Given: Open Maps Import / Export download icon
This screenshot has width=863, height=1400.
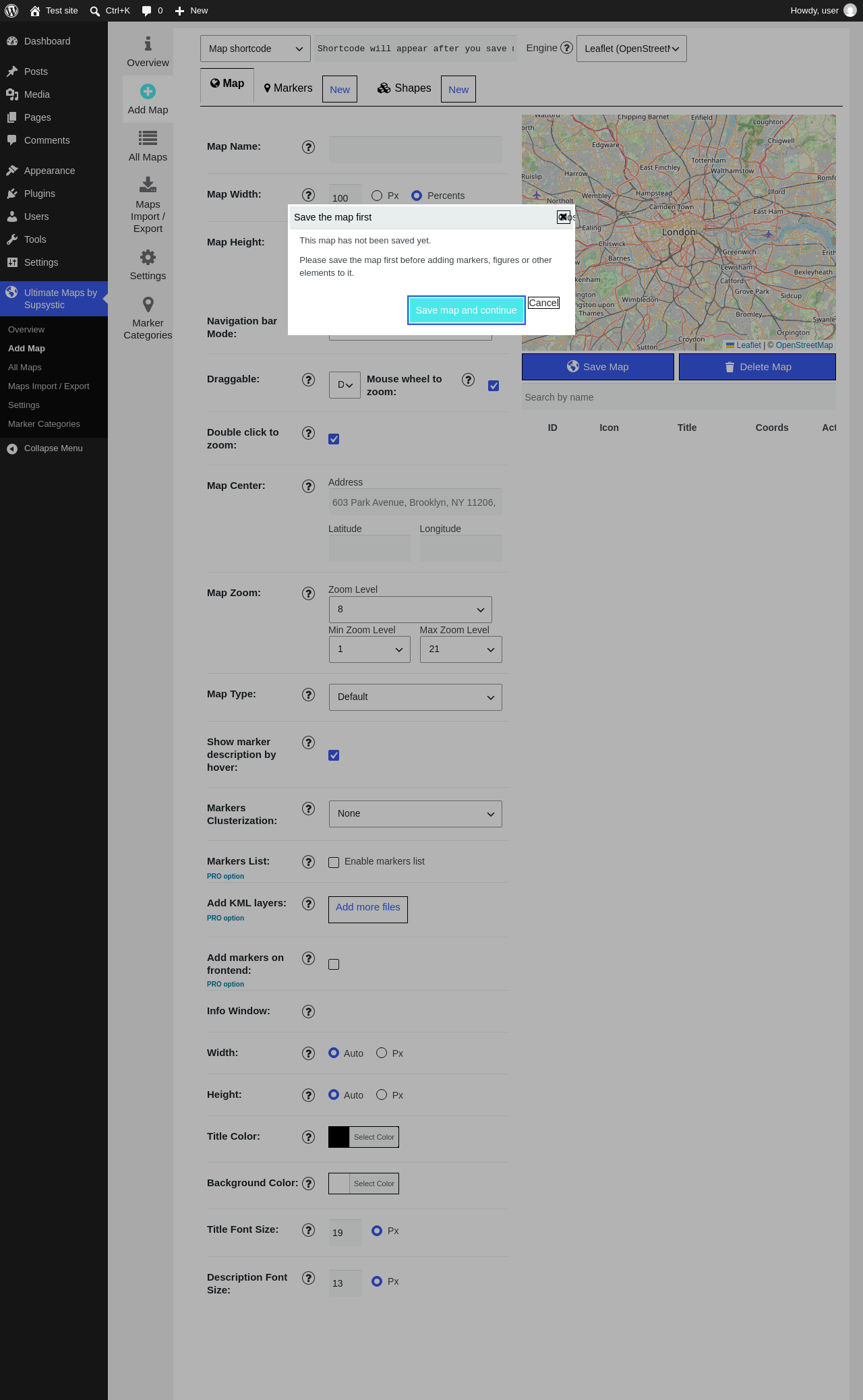Looking at the screenshot, I should point(148,185).
